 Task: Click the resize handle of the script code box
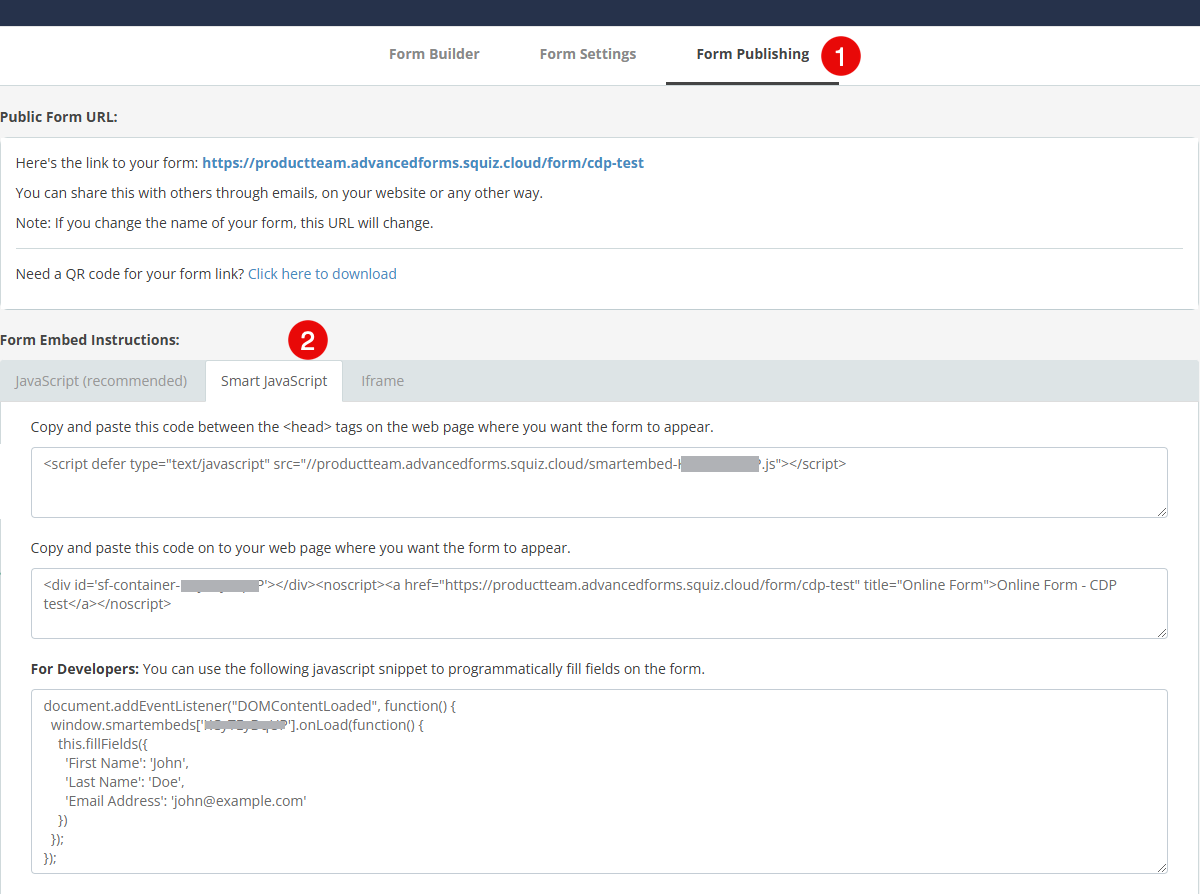[x=1162, y=511]
